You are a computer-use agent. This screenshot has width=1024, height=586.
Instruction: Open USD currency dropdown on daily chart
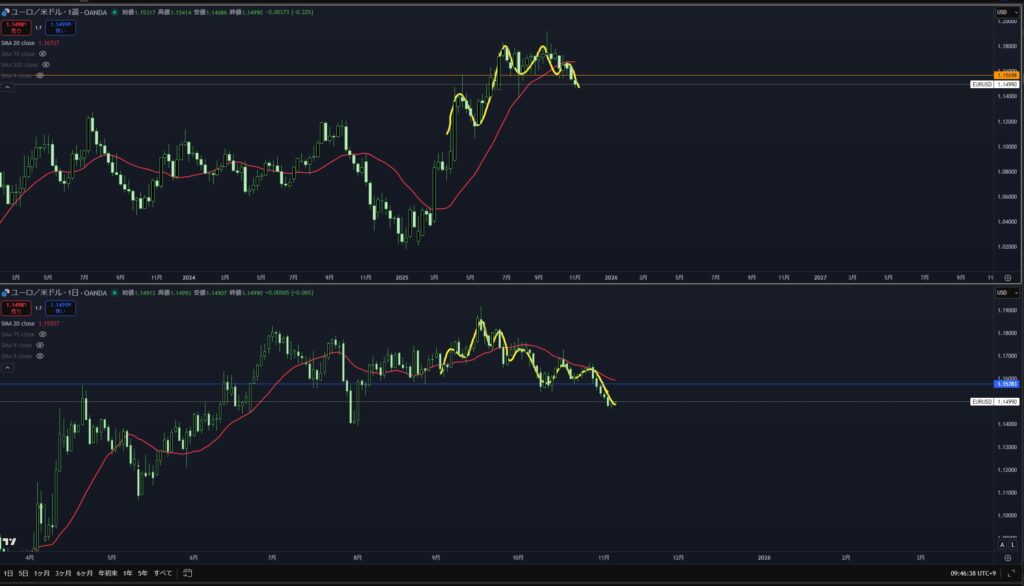(x=1002, y=292)
